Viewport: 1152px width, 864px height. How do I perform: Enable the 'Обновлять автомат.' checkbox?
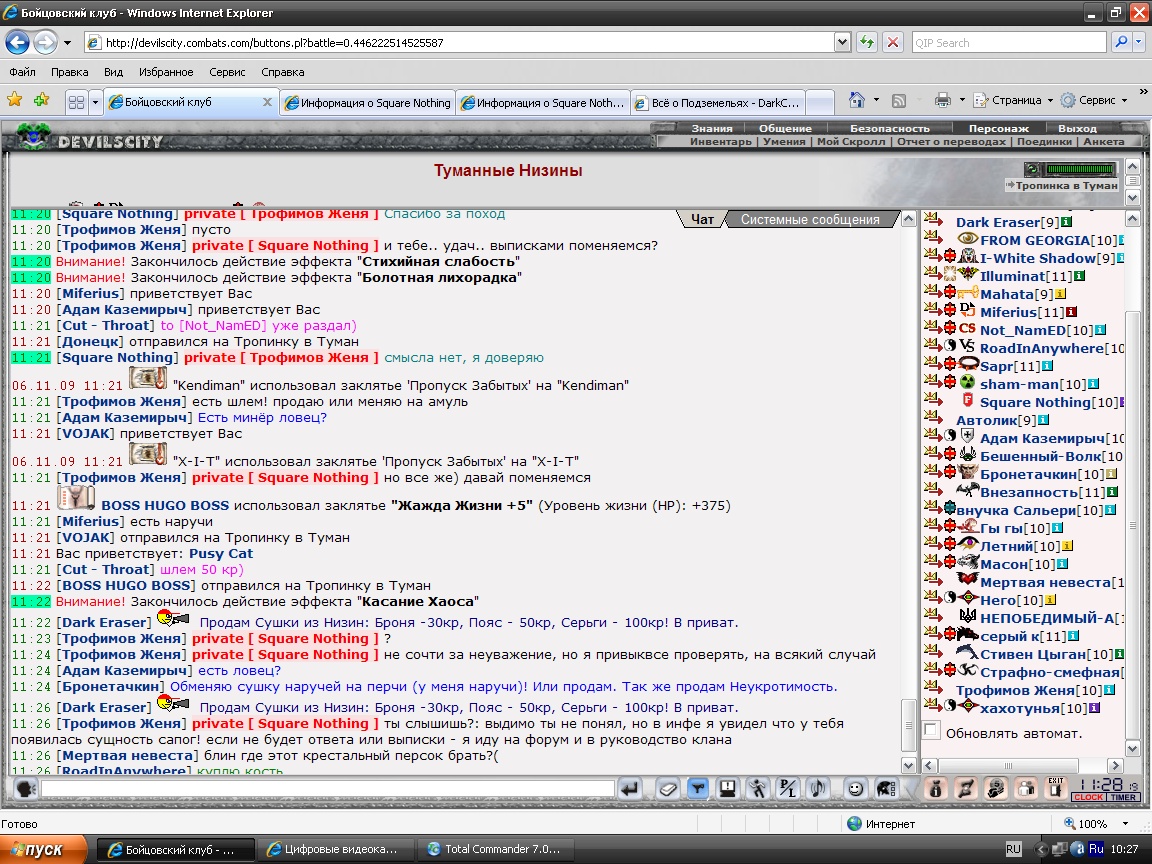[932, 732]
